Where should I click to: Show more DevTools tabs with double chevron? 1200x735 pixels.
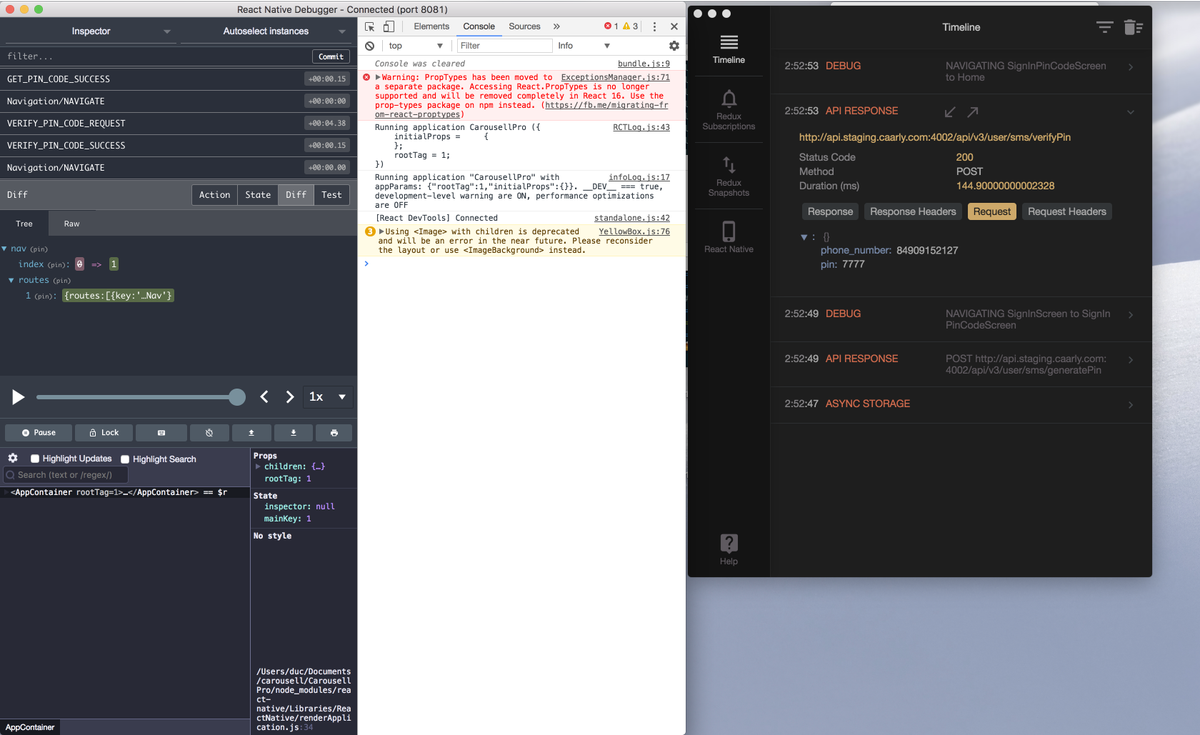[x=556, y=27]
